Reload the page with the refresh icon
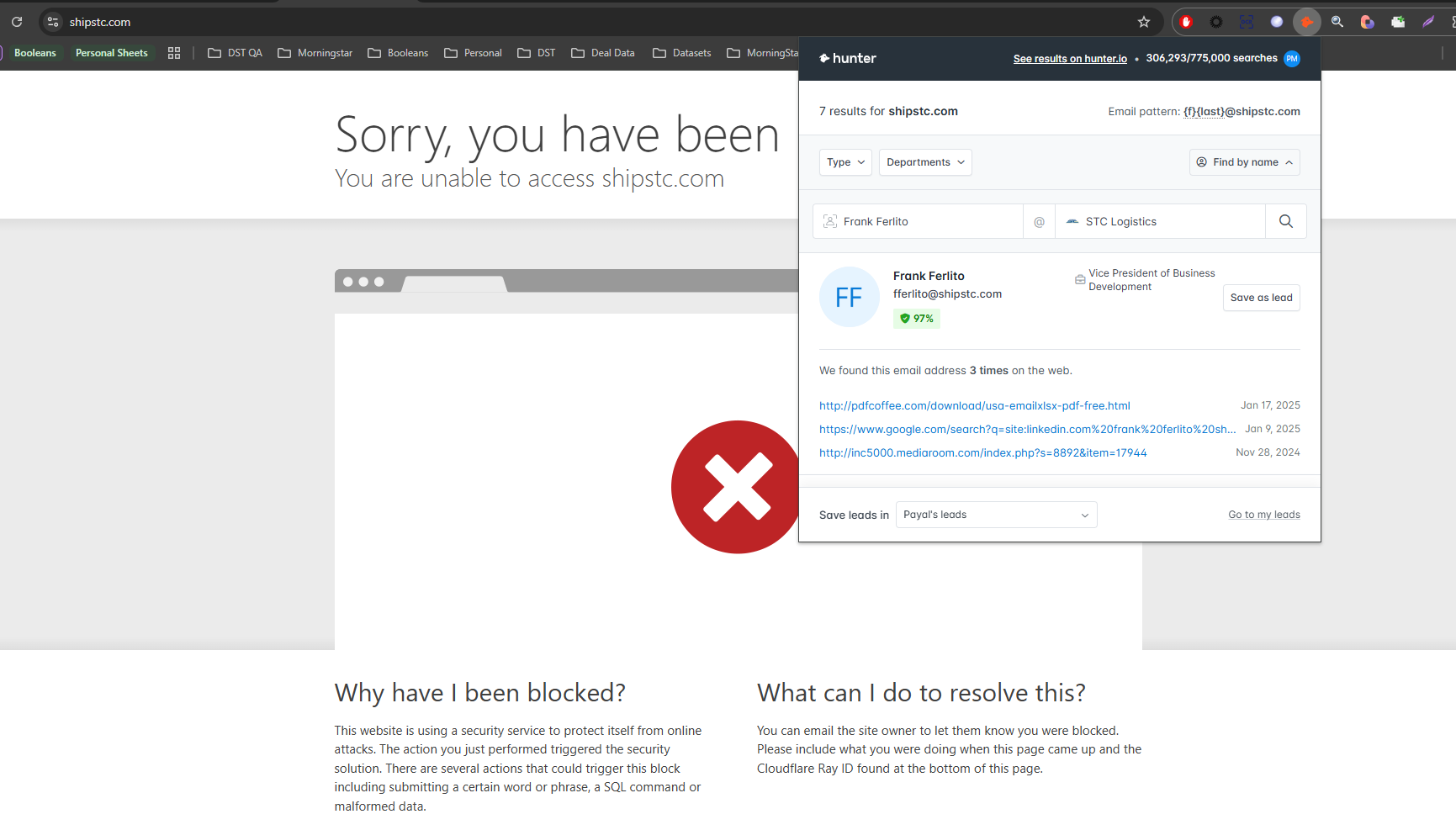The height and width of the screenshot is (830, 1456). tap(17, 22)
